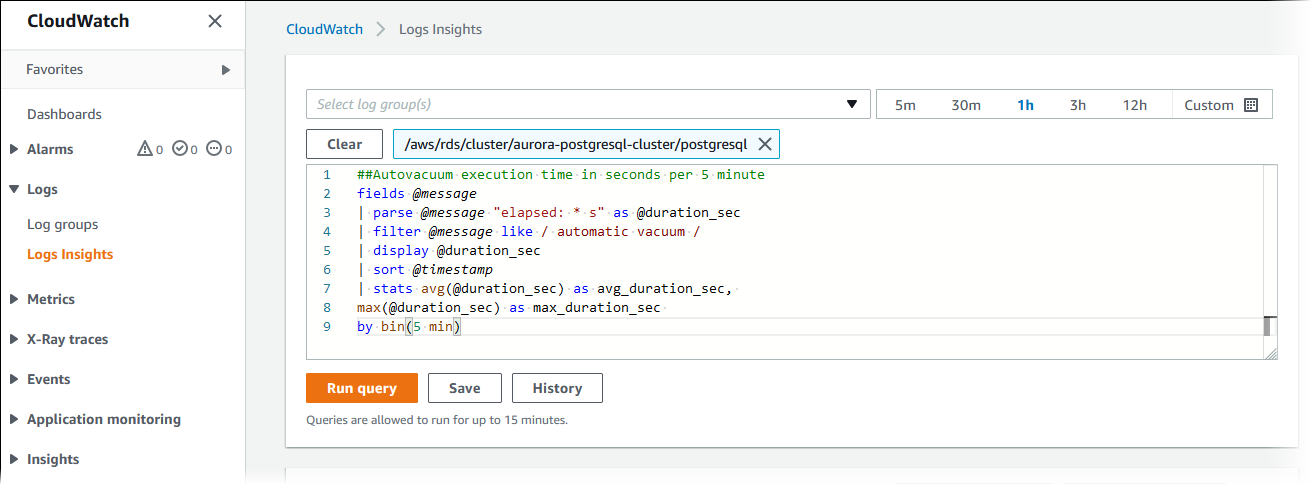The height and width of the screenshot is (485, 1312).
Task: Click the OK alarms checkmark icon
Action: [x=180, y=149]
